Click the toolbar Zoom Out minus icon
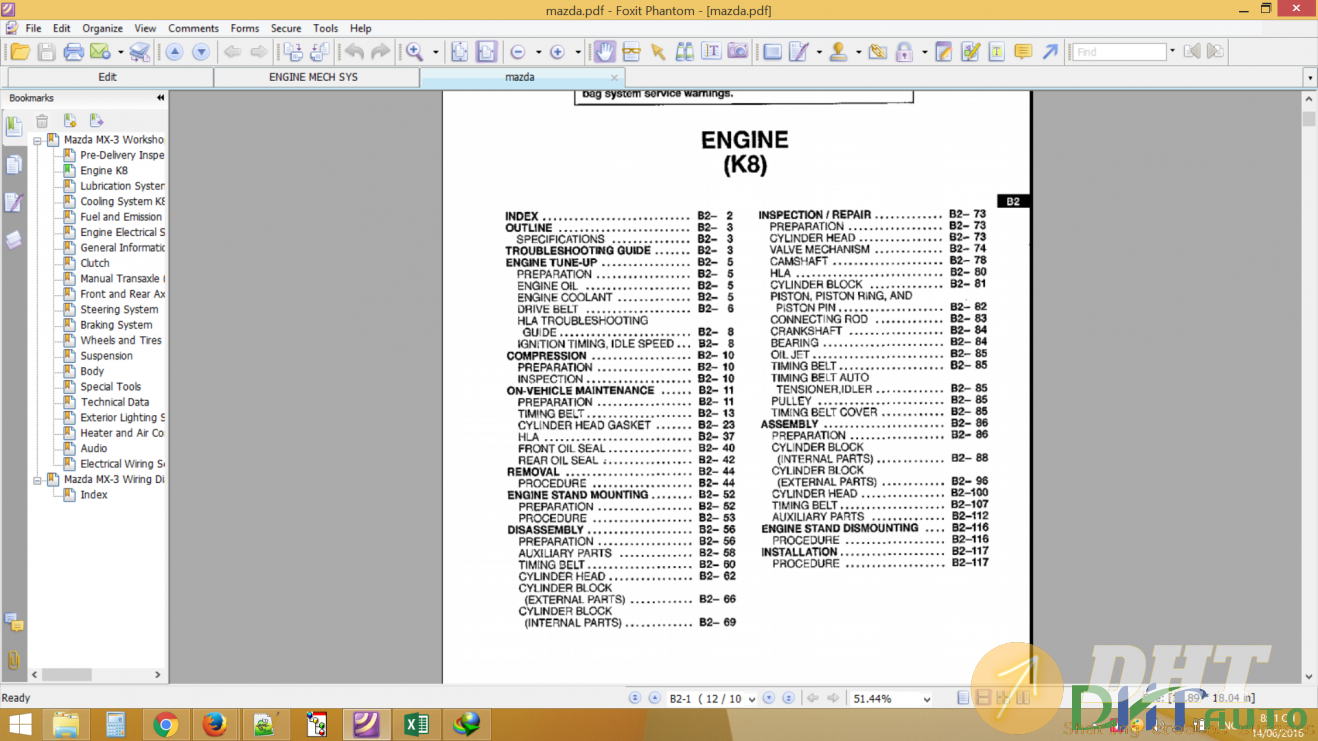 click(518, 52)
